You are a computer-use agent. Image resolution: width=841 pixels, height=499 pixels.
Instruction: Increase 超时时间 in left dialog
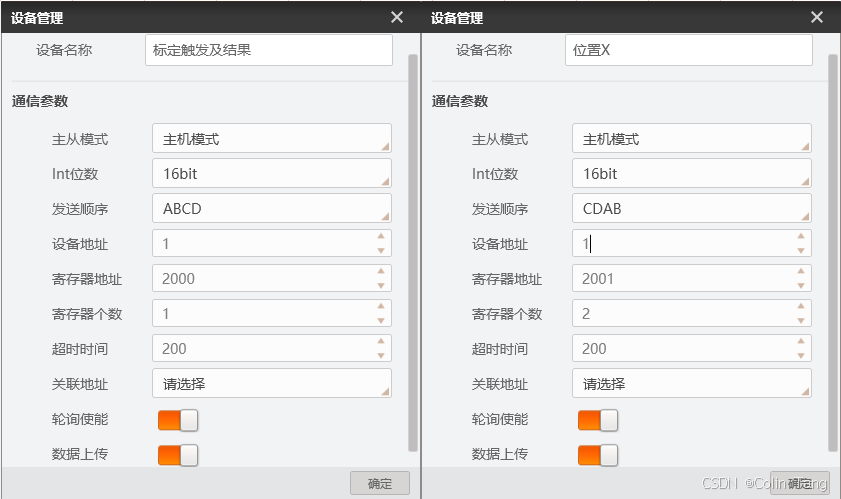pyautogui.click(x=381, y=341)
